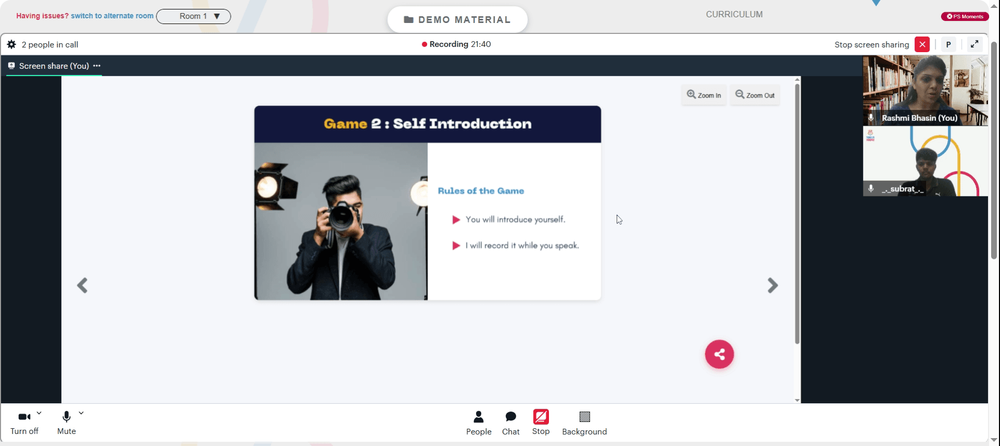Zoom Out on the slide
This screenshot has width=1000, height=446.
(x=754, y=95)
